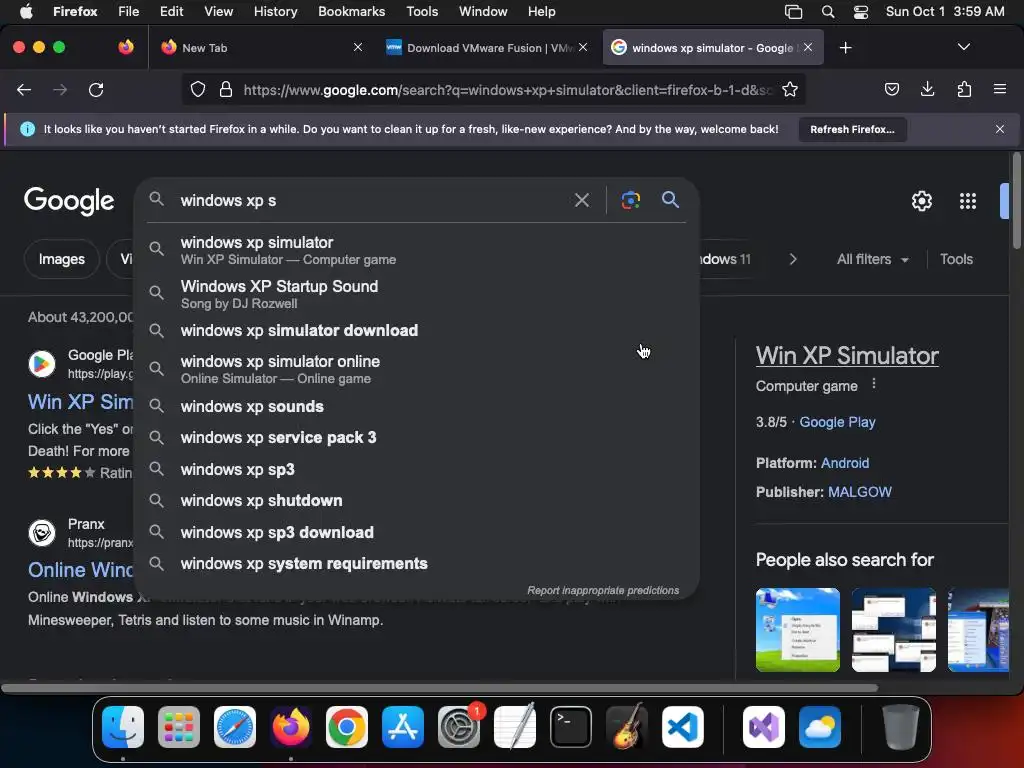This screenshot has height=768, width=1024.
Task: Dismiss the Firefox notification bar
Action: pyautogui.click(x=999, y=129)
